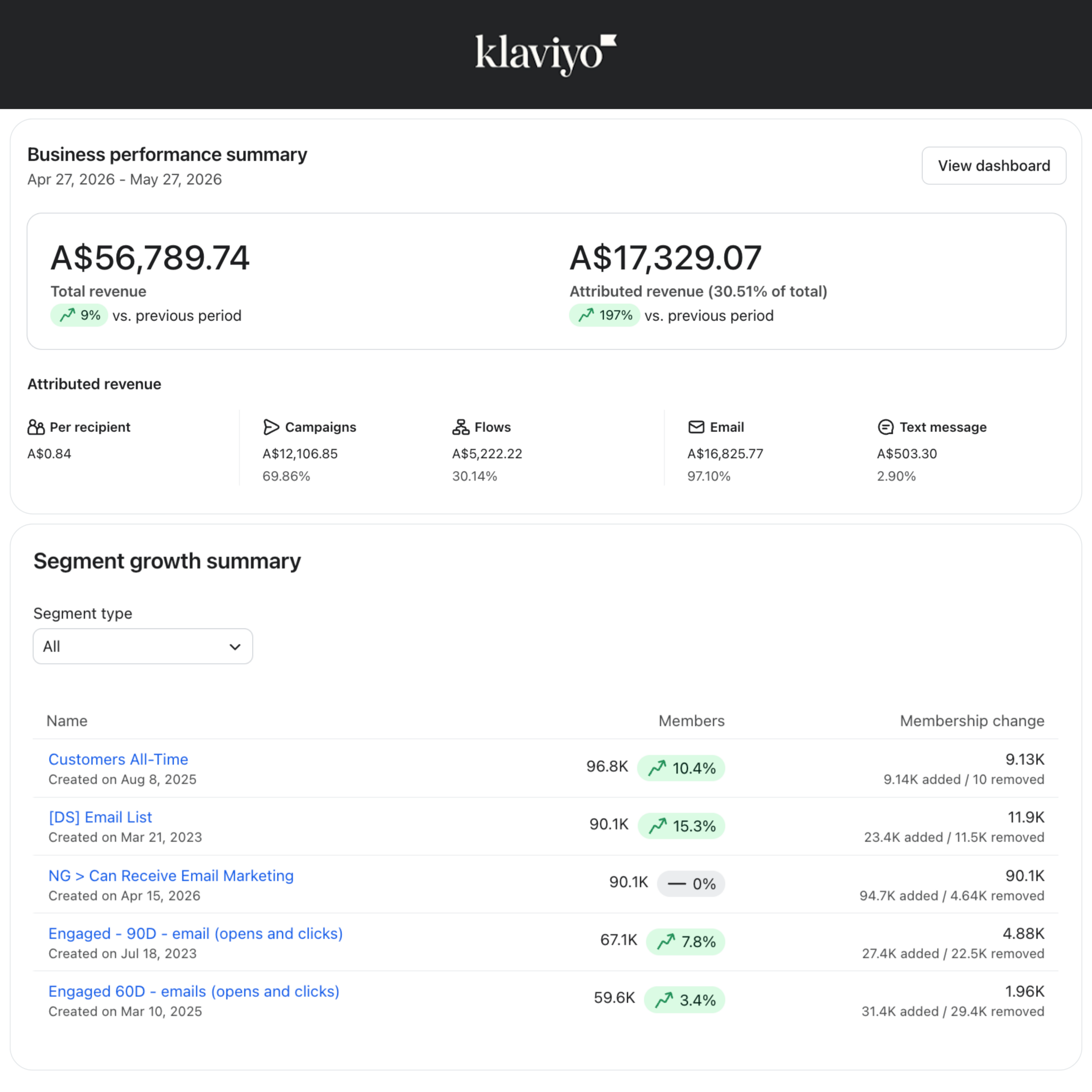Click the Text message share 2.90%
Image resolution: width=1092 pixels, height=1092 pixels.
(x=897, y=477)
